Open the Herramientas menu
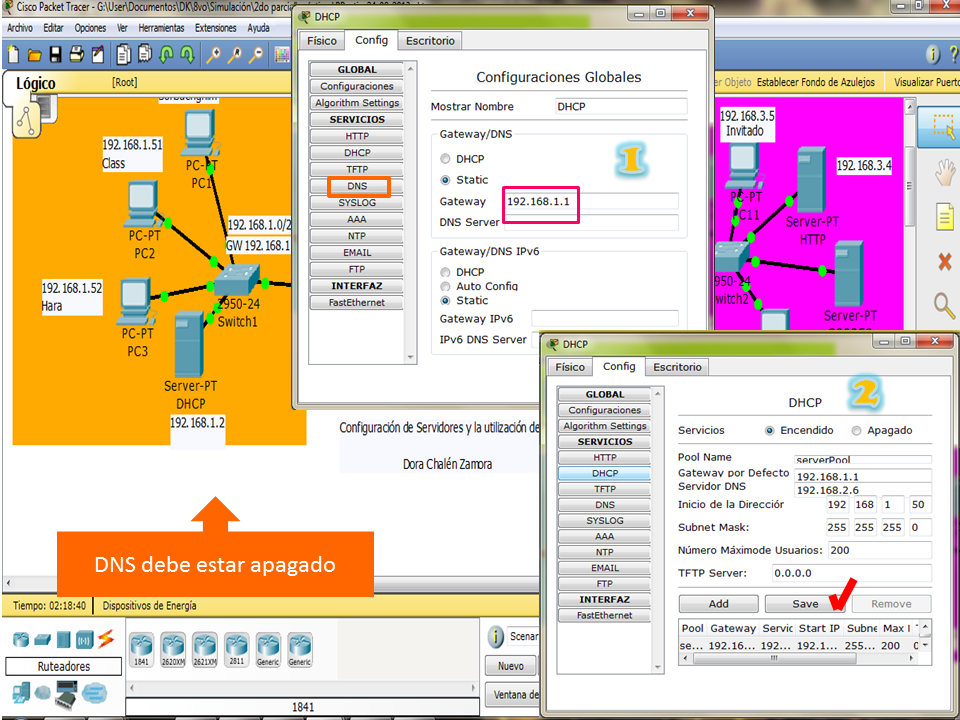The height and width of the screenshot is (720, 960). point(161,28)
